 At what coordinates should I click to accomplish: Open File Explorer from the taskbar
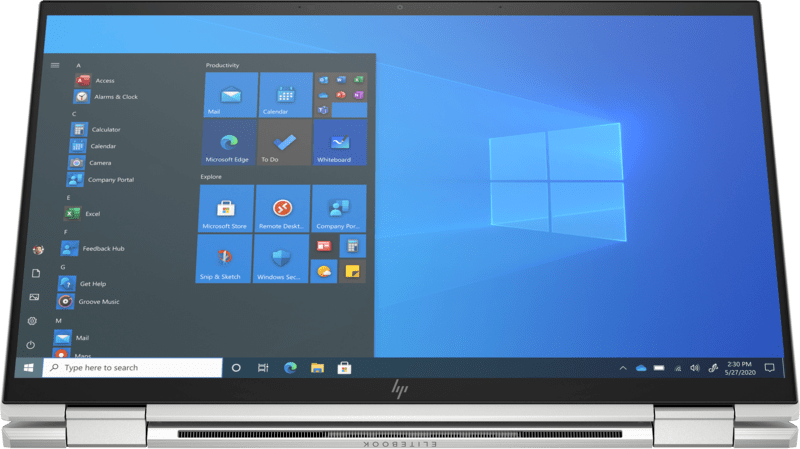tap(317, 368)
